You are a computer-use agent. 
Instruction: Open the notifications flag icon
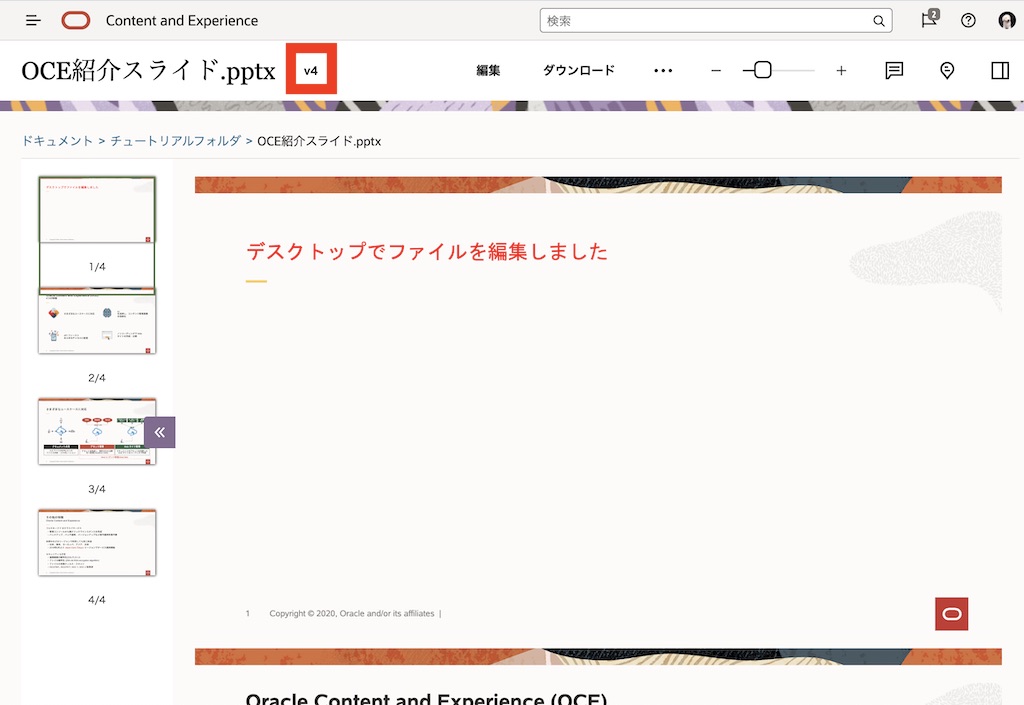pyautogui.click(x=930, y=20)
